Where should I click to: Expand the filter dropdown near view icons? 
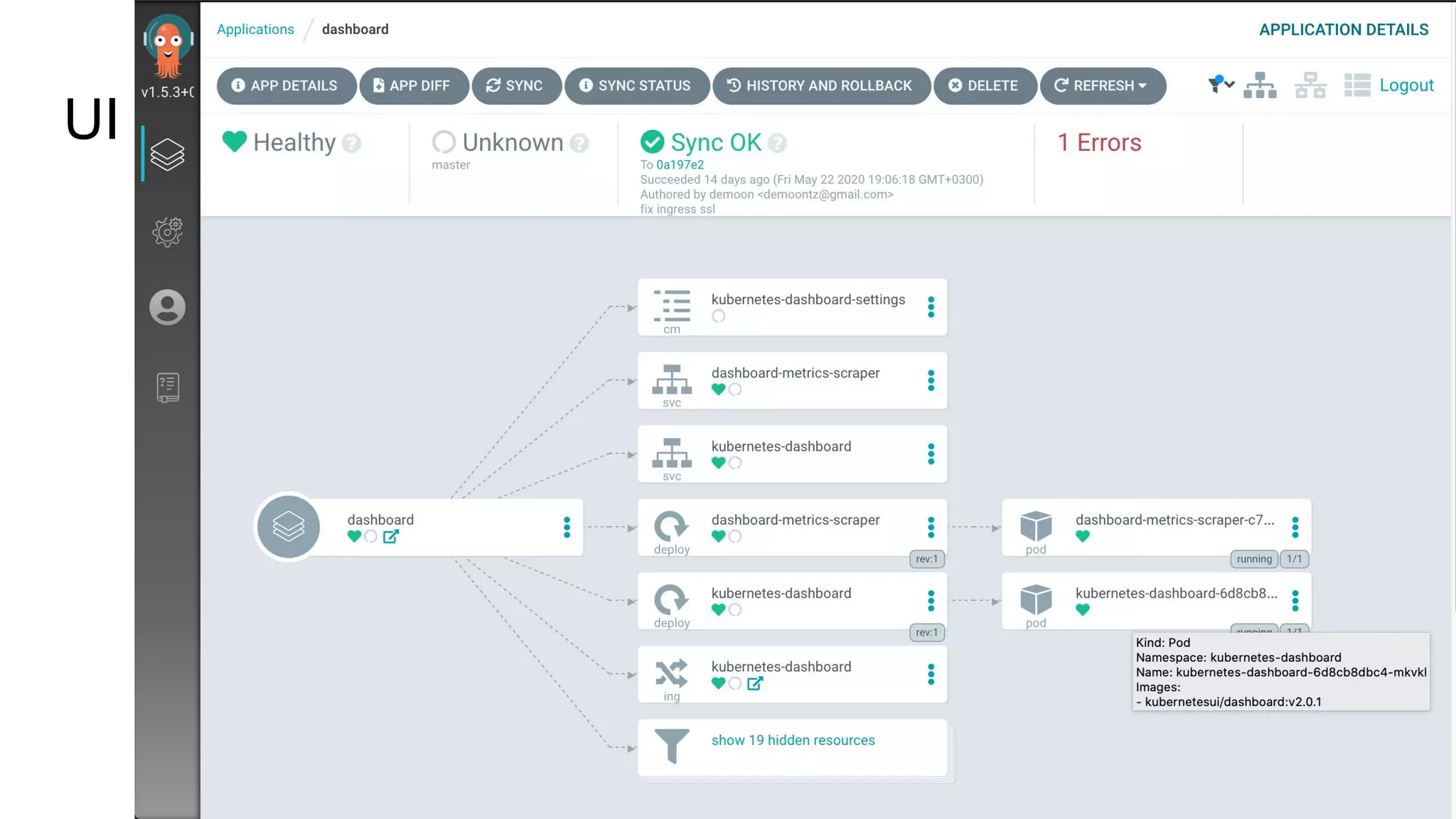tap(1221, 85)
